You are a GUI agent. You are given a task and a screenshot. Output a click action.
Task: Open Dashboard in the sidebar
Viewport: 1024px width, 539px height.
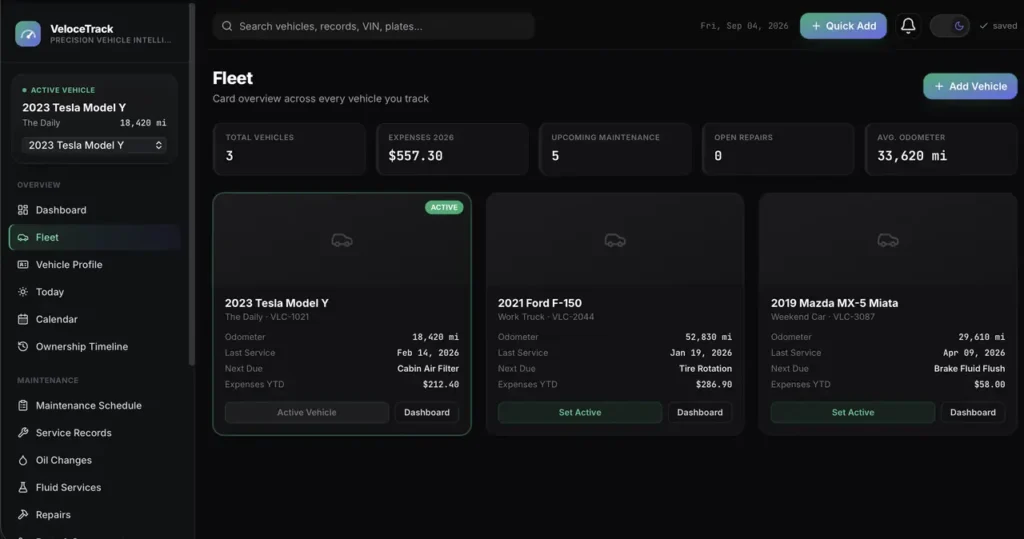[95, 210]
